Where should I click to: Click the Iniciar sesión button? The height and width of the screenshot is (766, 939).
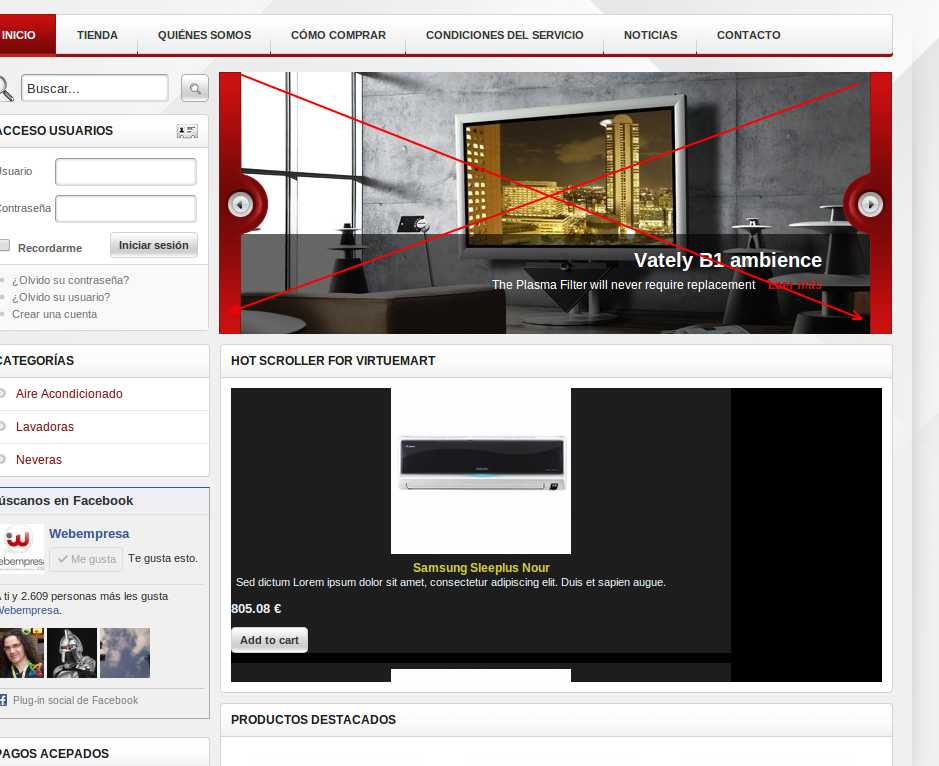153,245
